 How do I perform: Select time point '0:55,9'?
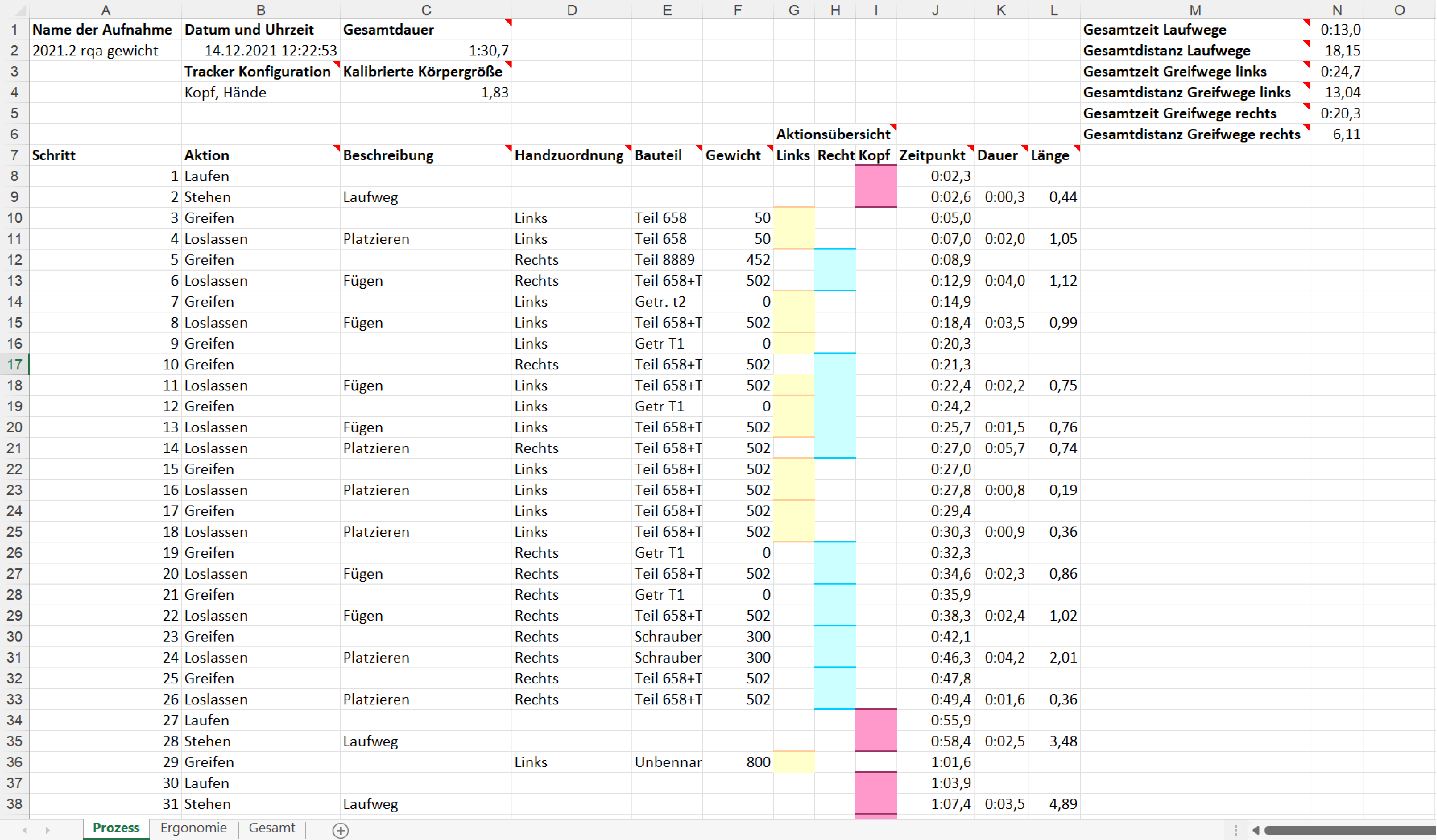(935, 720)
